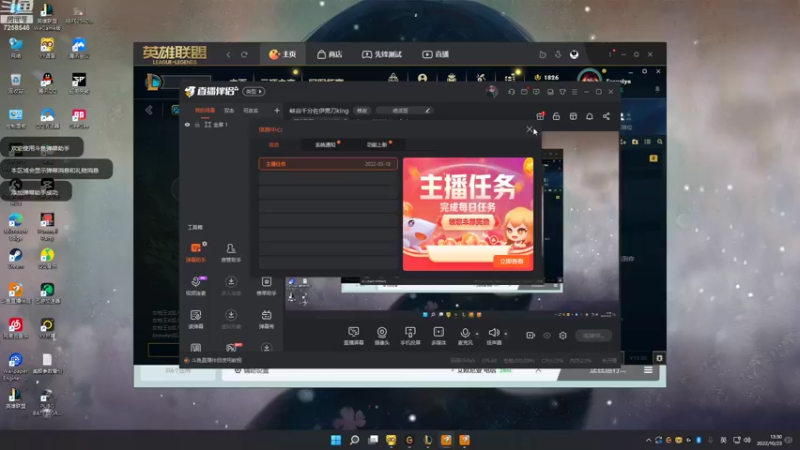Click the 1826 currency balance in League client
The image size is (800, 450).
tap(546, 78)
